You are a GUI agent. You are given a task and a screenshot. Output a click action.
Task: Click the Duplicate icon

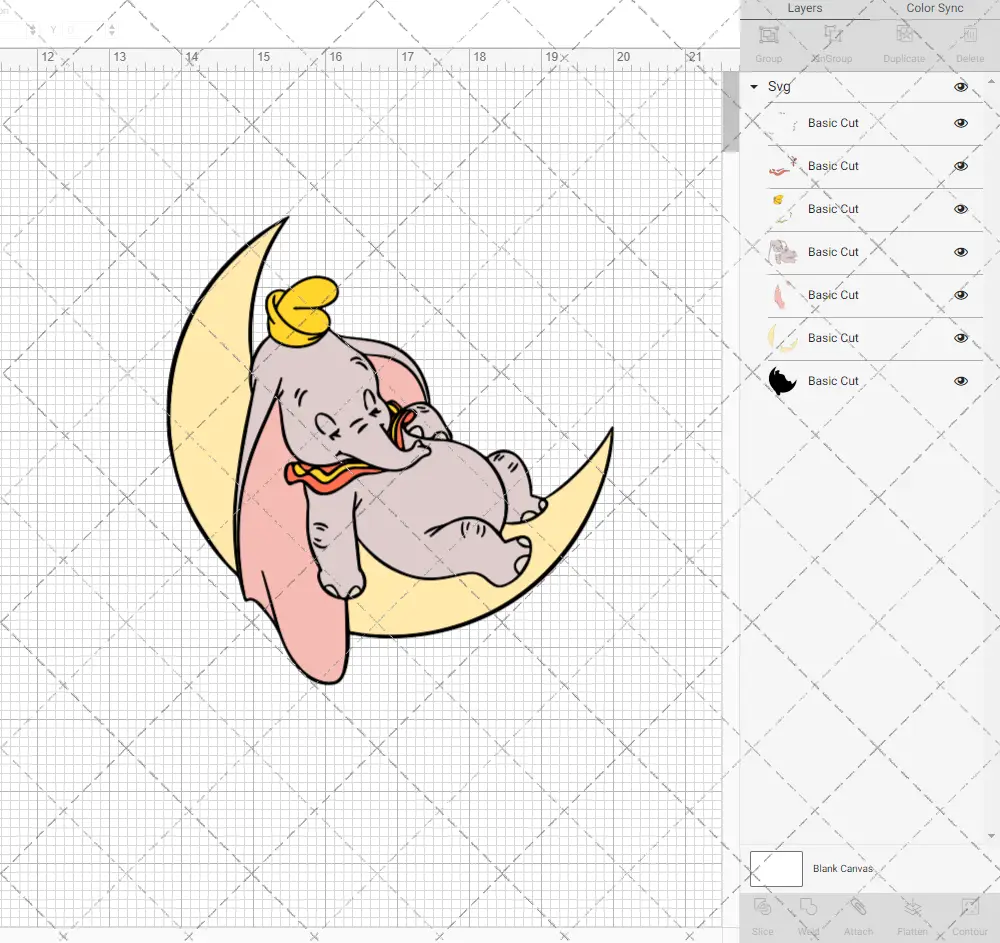coord(904,34)
